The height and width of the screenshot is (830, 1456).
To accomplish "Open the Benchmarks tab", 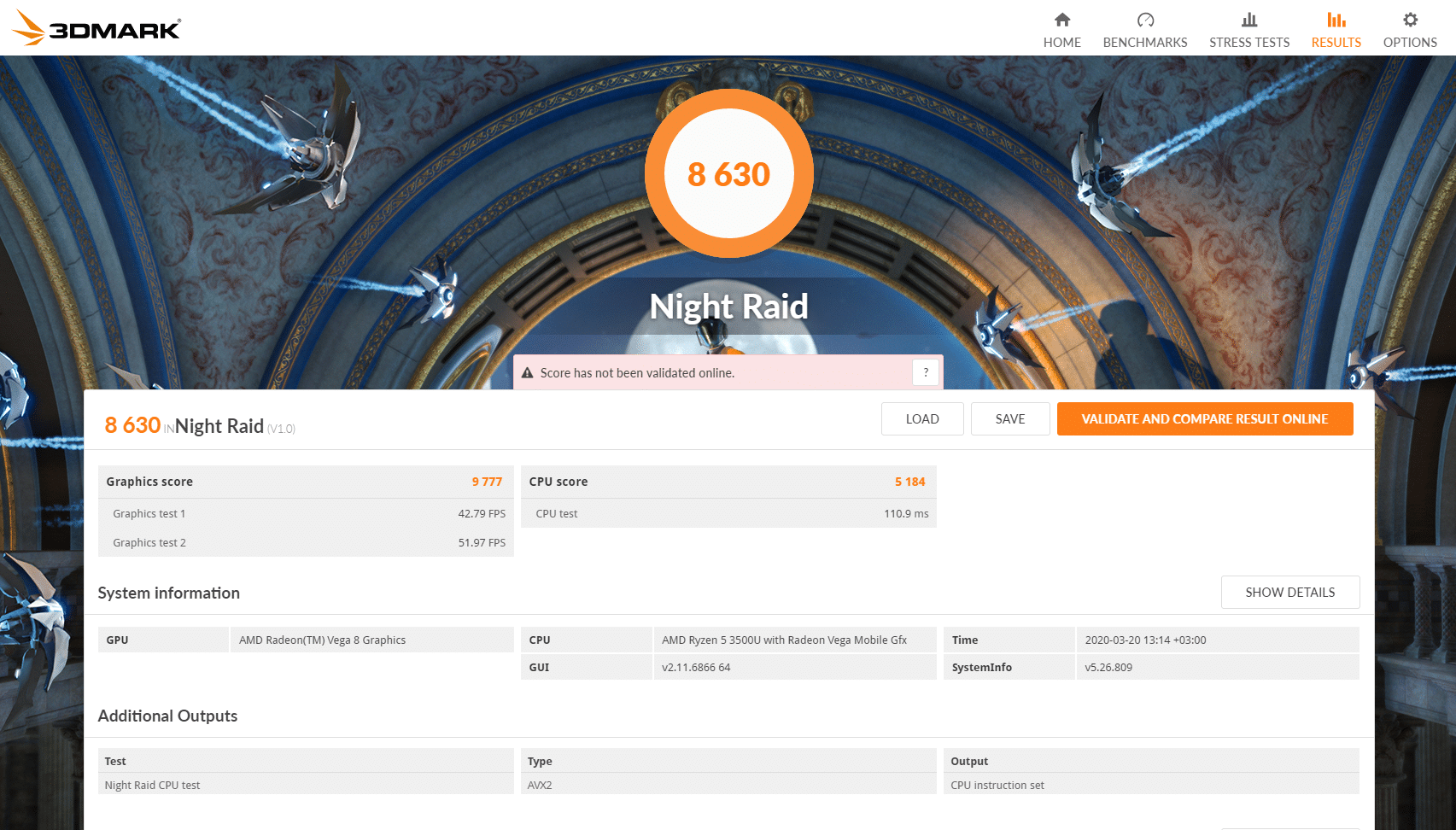I will 1144,42.
